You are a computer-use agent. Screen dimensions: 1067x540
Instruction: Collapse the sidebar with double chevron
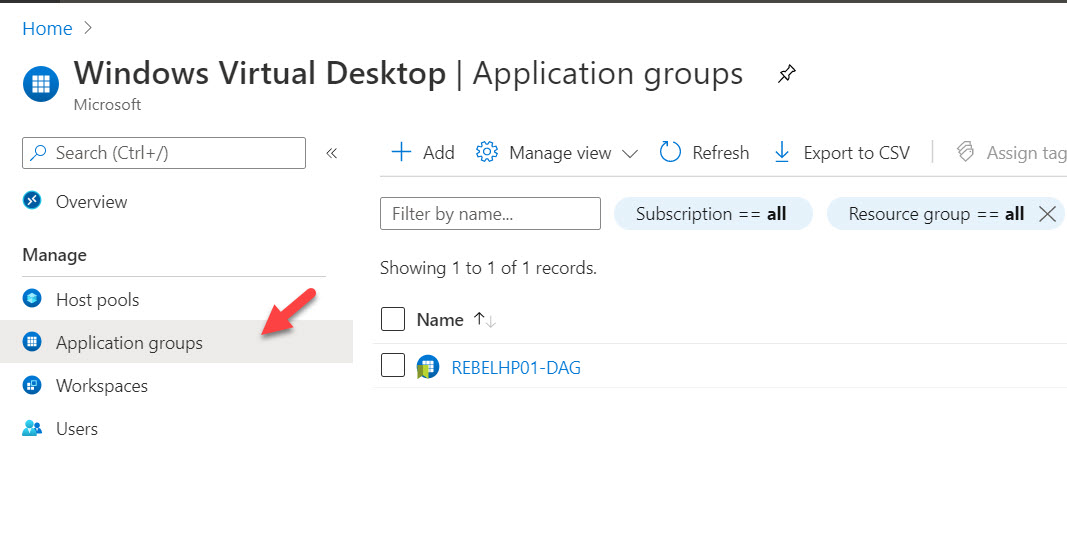[x=331, y=153]
